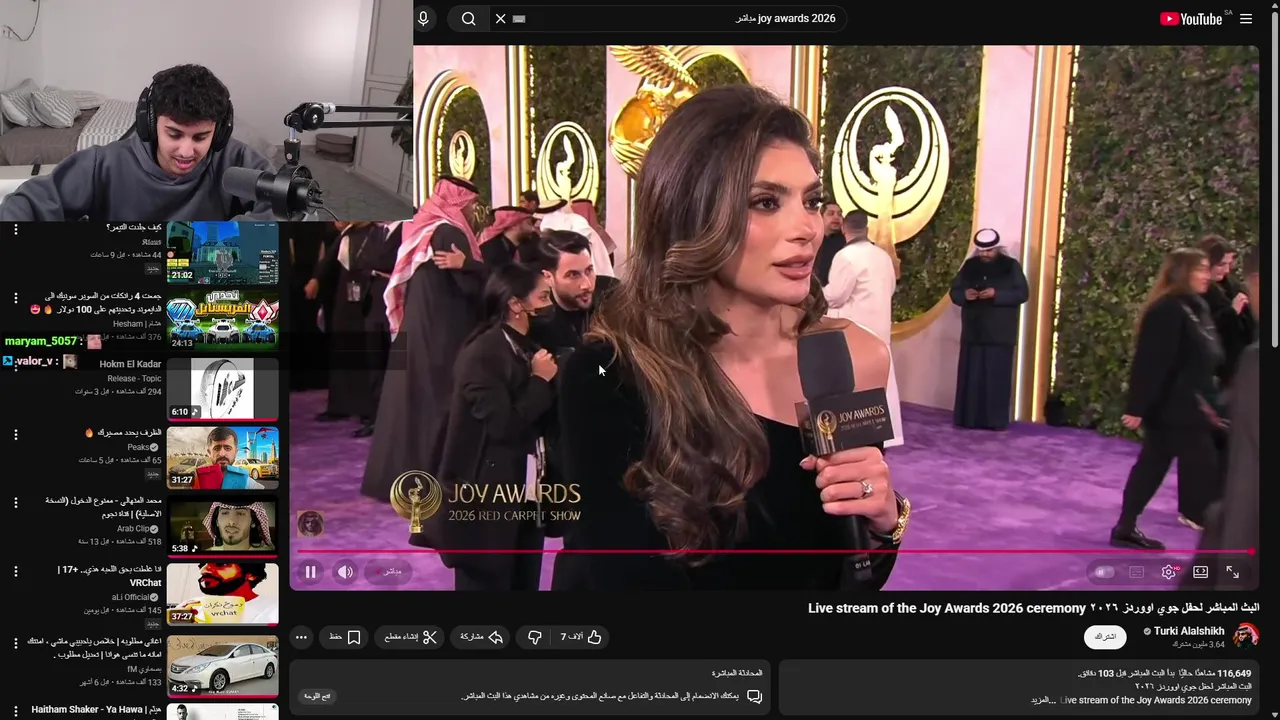Like the video (thumbs up, 7 ألاف)
1280x720 pixels.
coord(581,637)
